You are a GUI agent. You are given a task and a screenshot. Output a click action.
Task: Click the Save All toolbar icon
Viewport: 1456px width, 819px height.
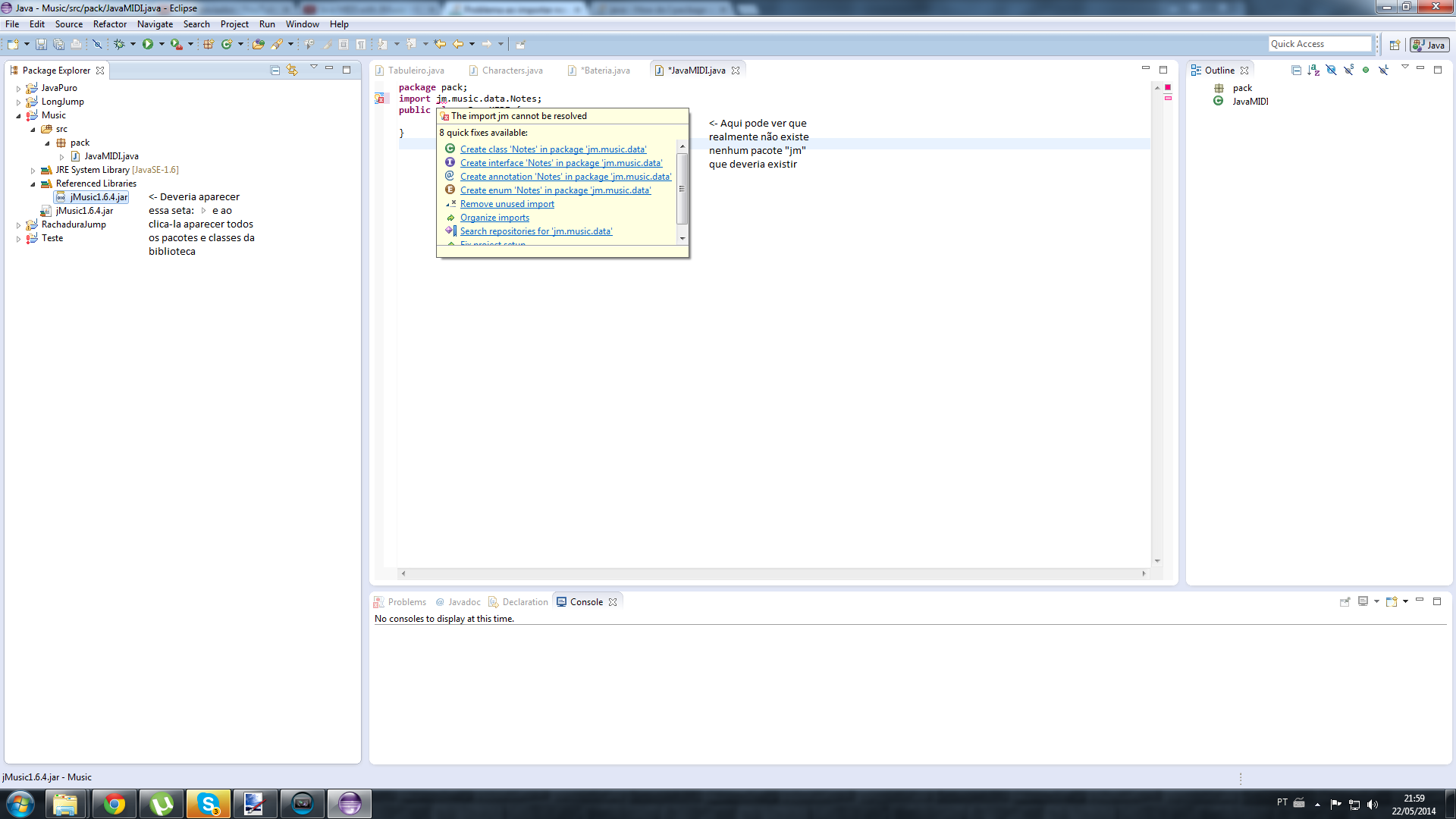58,45
